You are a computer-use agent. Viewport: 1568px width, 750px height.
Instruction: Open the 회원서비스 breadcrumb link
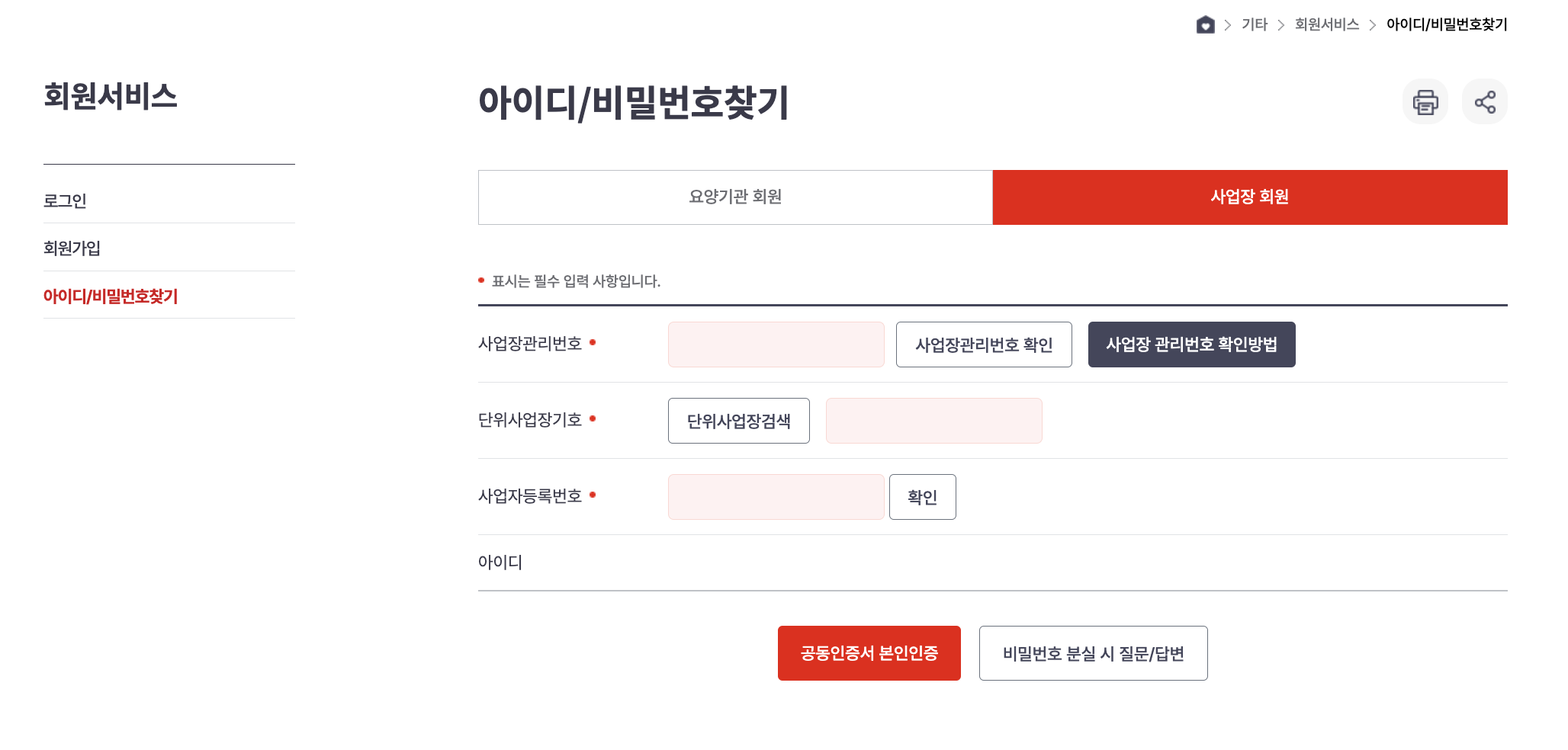click(1326, 24)
